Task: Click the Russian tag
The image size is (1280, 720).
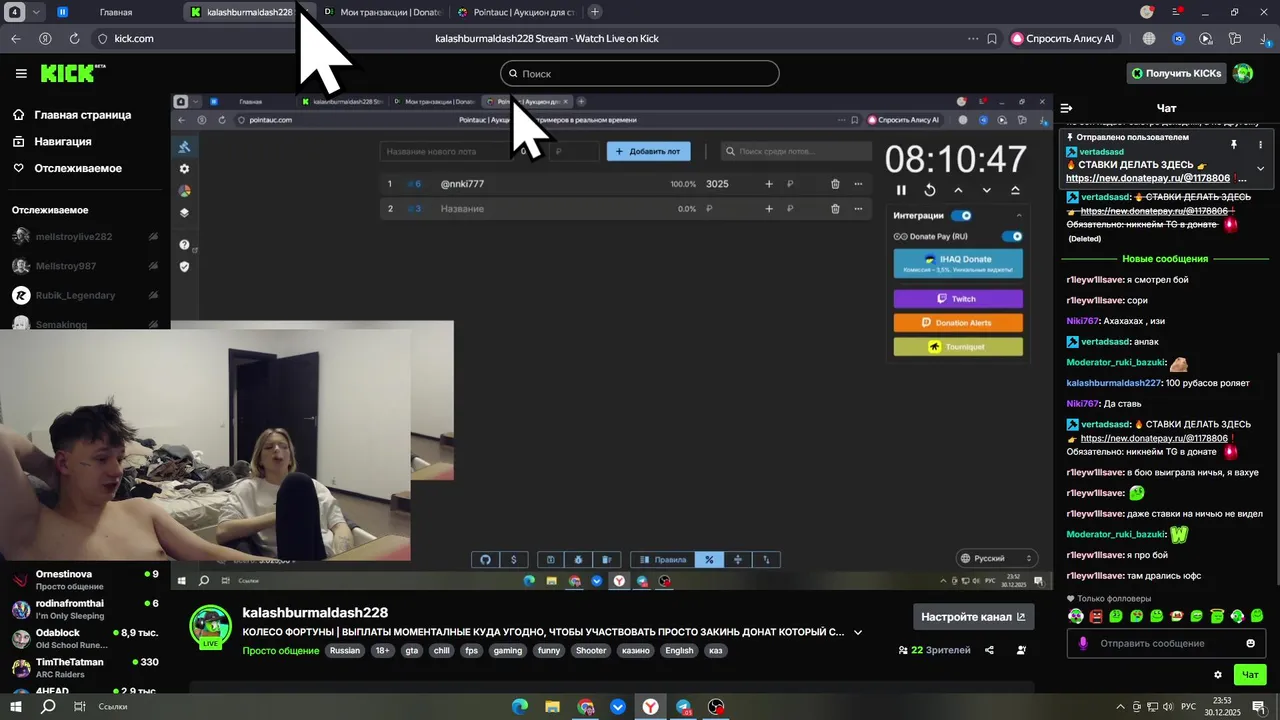Action: click(345, 650)
